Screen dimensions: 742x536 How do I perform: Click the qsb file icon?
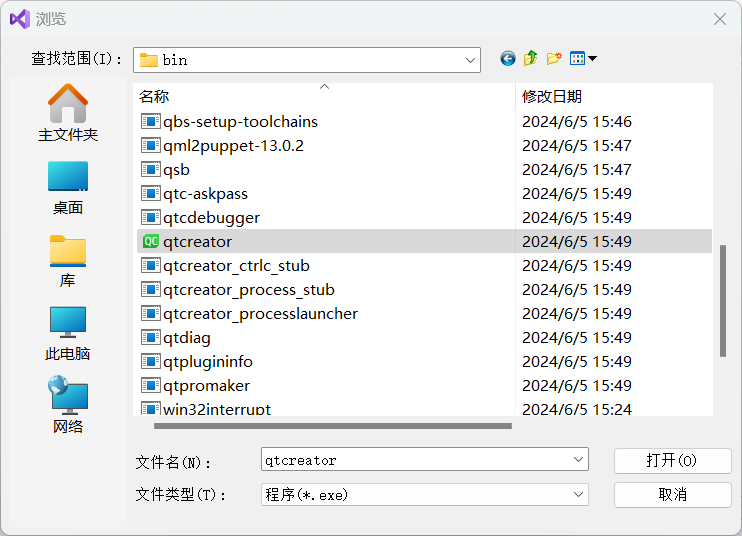150,169
